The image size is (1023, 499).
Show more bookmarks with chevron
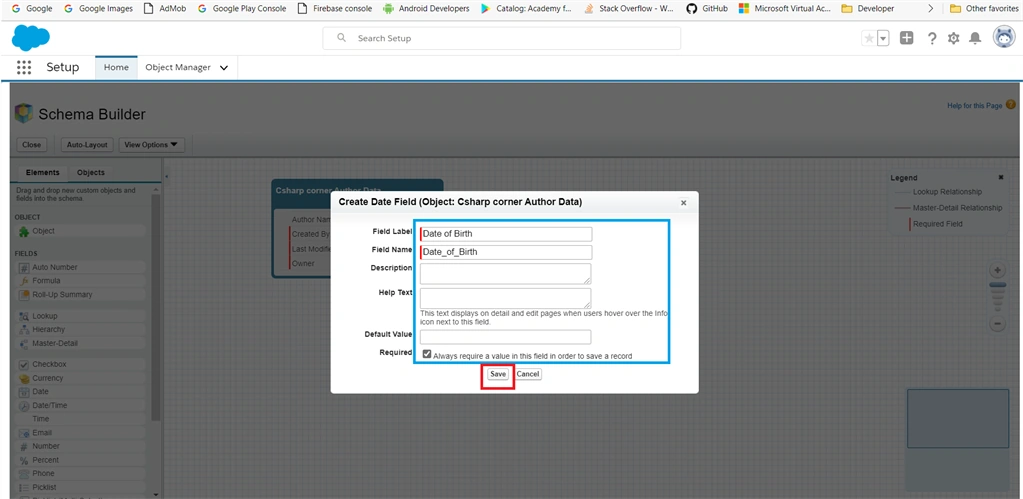pyautogui.click(x=930, y=8)
